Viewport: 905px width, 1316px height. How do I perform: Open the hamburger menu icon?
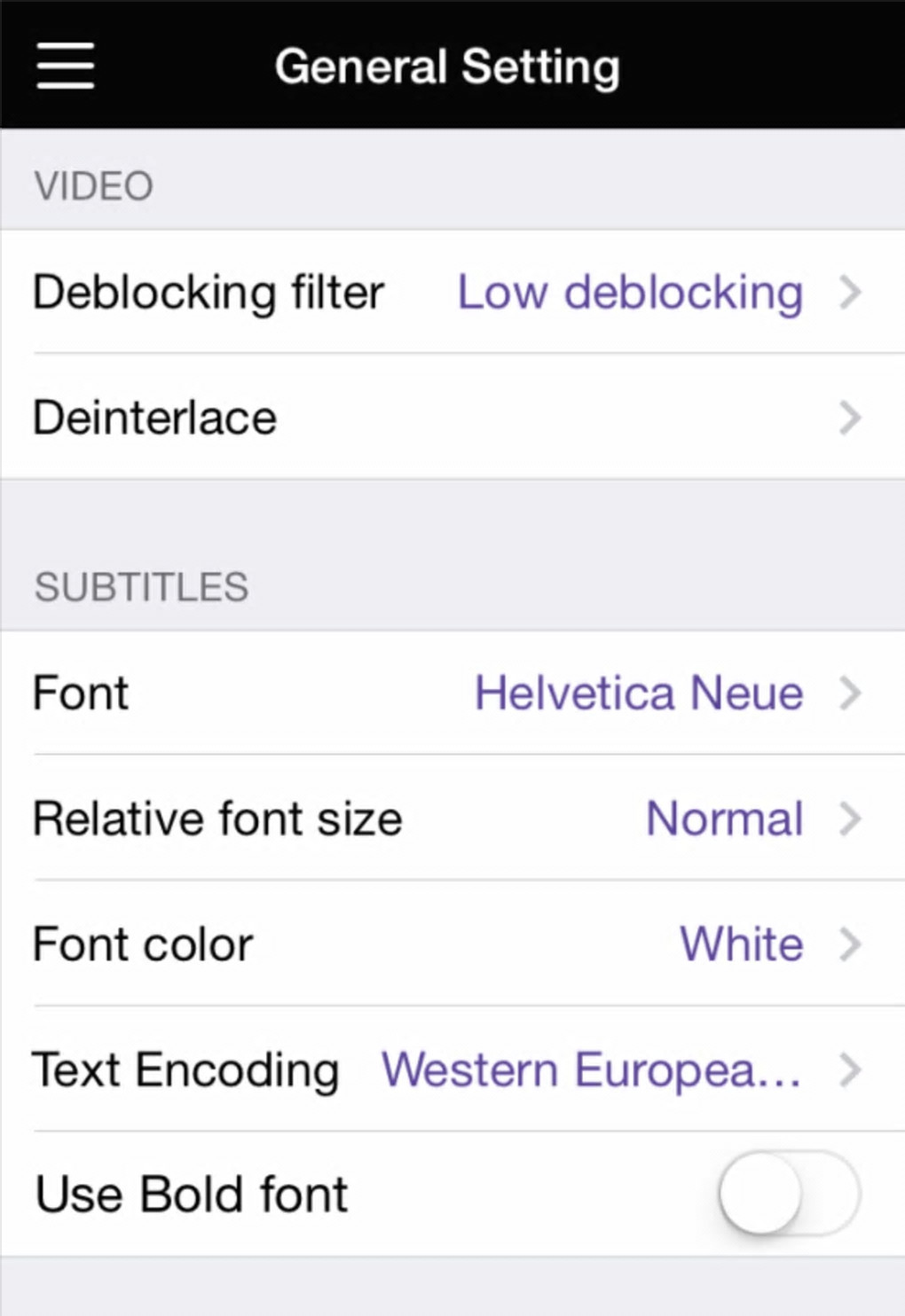(x=65, y=66)
